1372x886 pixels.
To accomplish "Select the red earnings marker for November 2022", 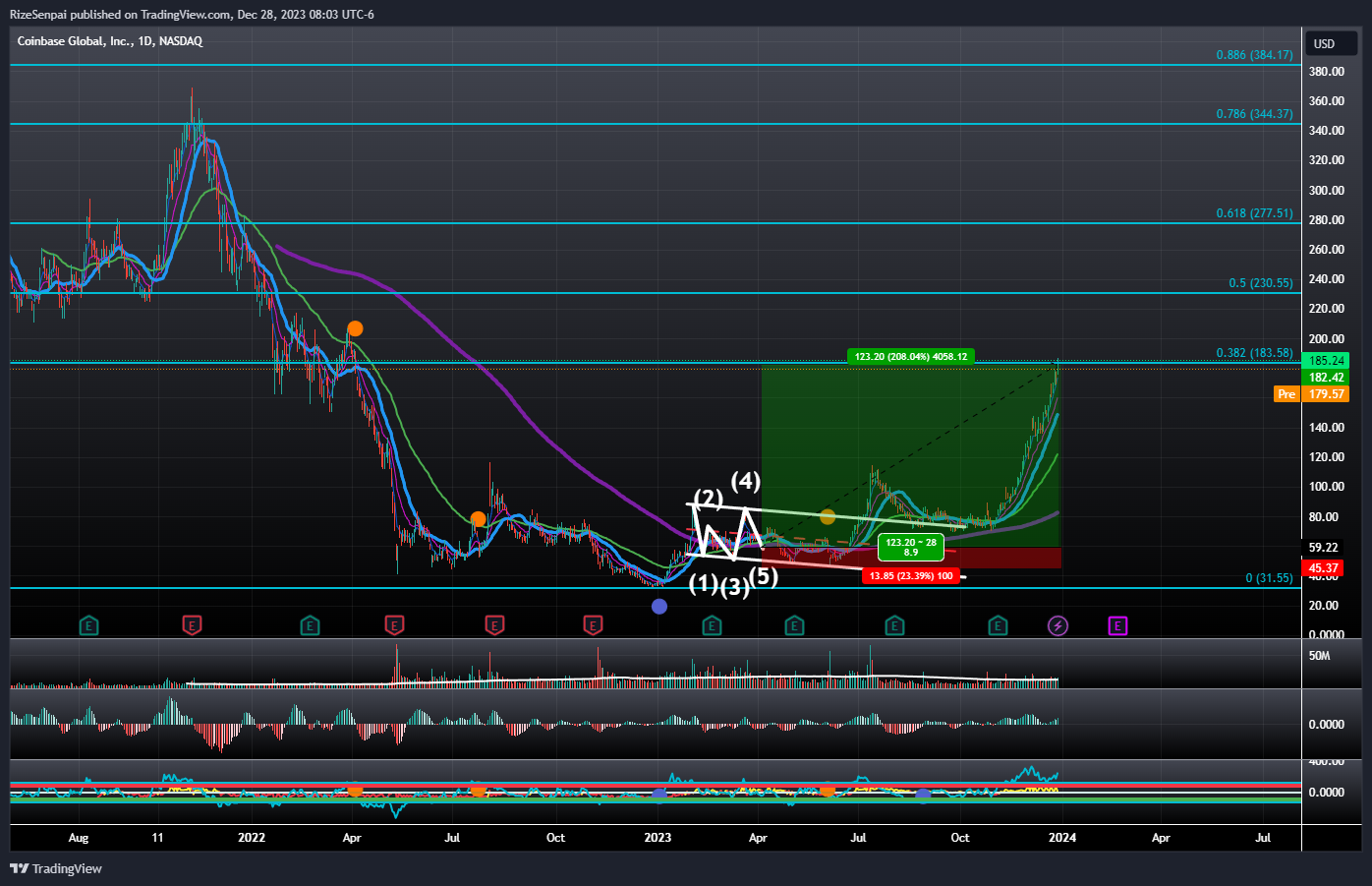I will 593,624.
